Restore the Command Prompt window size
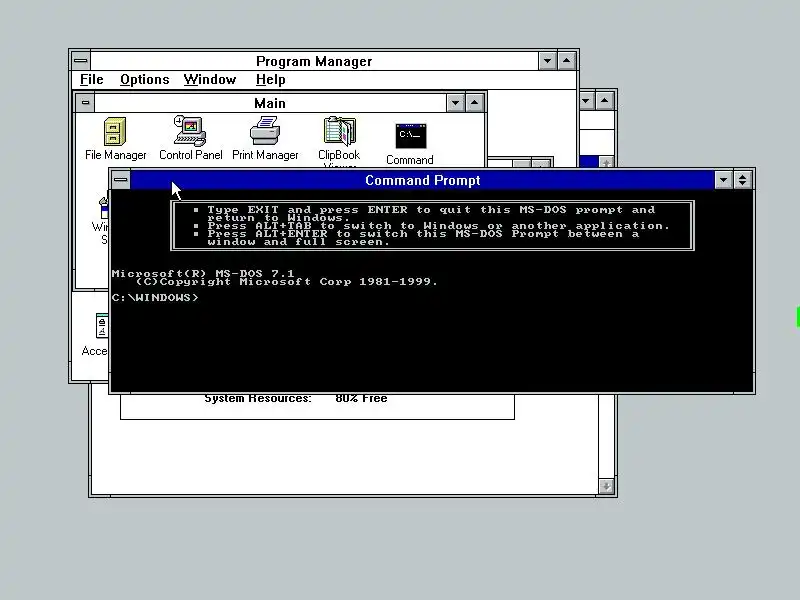The height and width of the screenshot is (600, 800). [743, 180]
